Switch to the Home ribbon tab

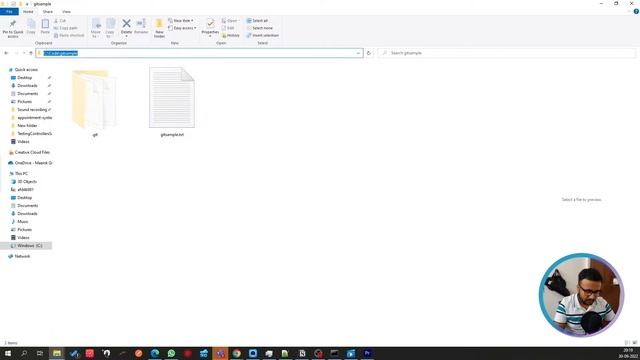pos(28,12)
